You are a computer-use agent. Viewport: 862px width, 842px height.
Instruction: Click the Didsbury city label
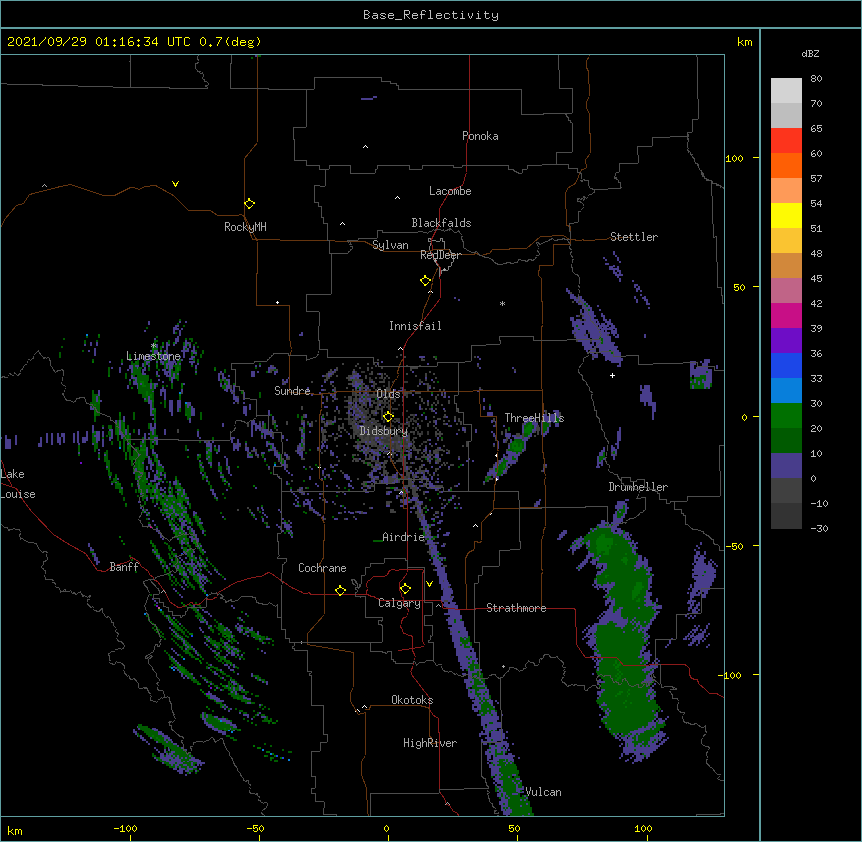coord(384,431)
